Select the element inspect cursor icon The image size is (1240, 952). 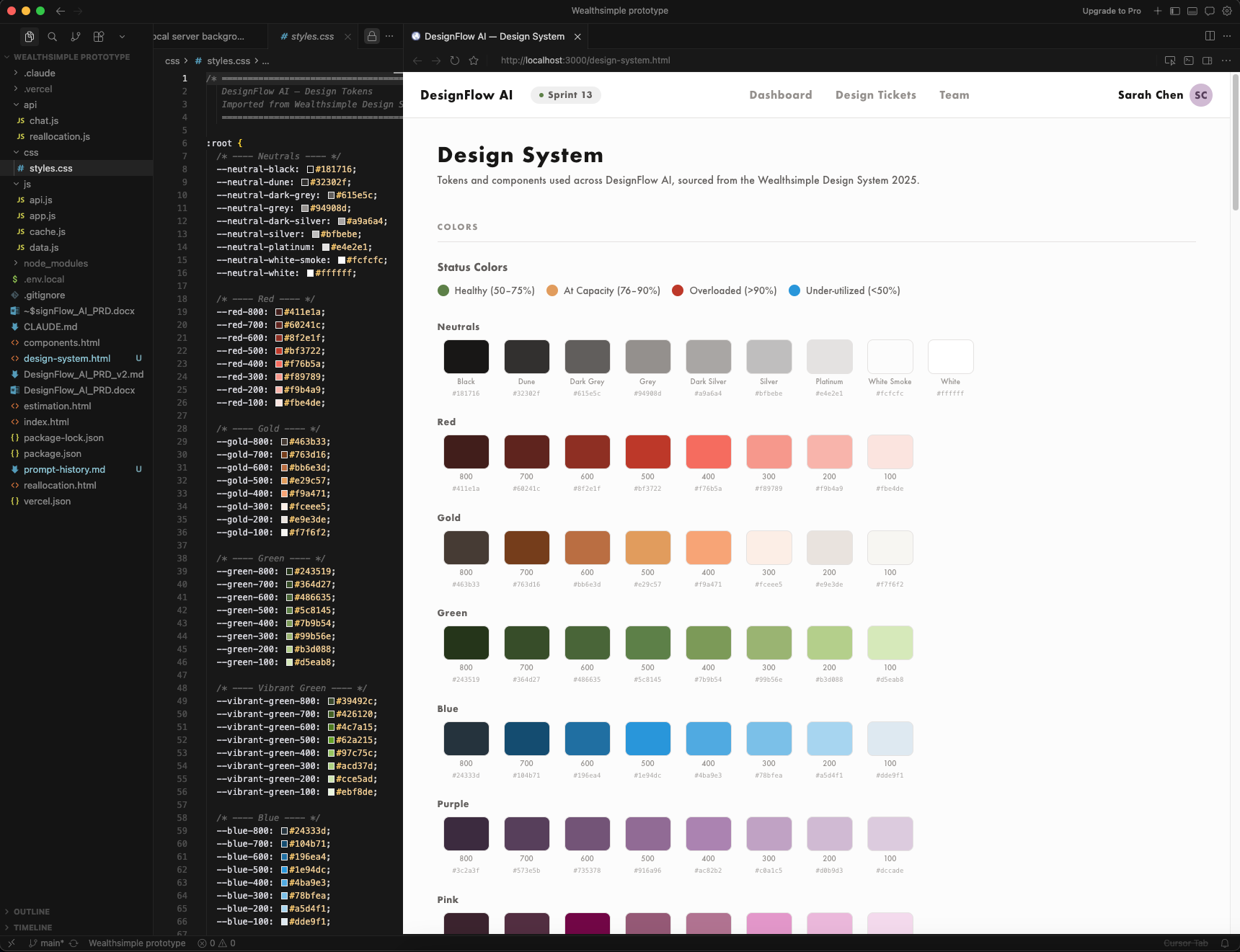coord(1170,61)
